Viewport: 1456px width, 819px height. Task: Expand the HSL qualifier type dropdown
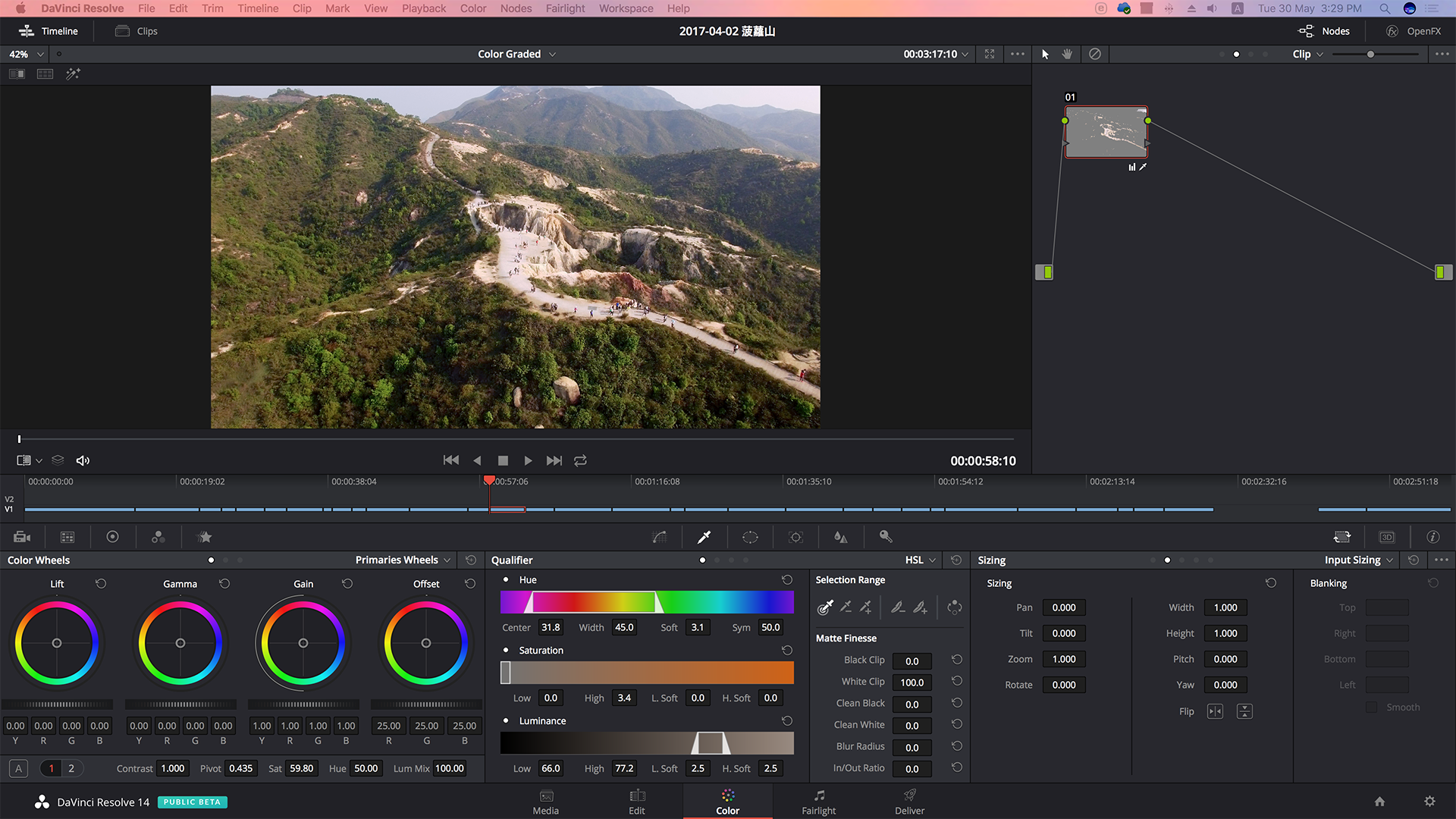point(920,560)
